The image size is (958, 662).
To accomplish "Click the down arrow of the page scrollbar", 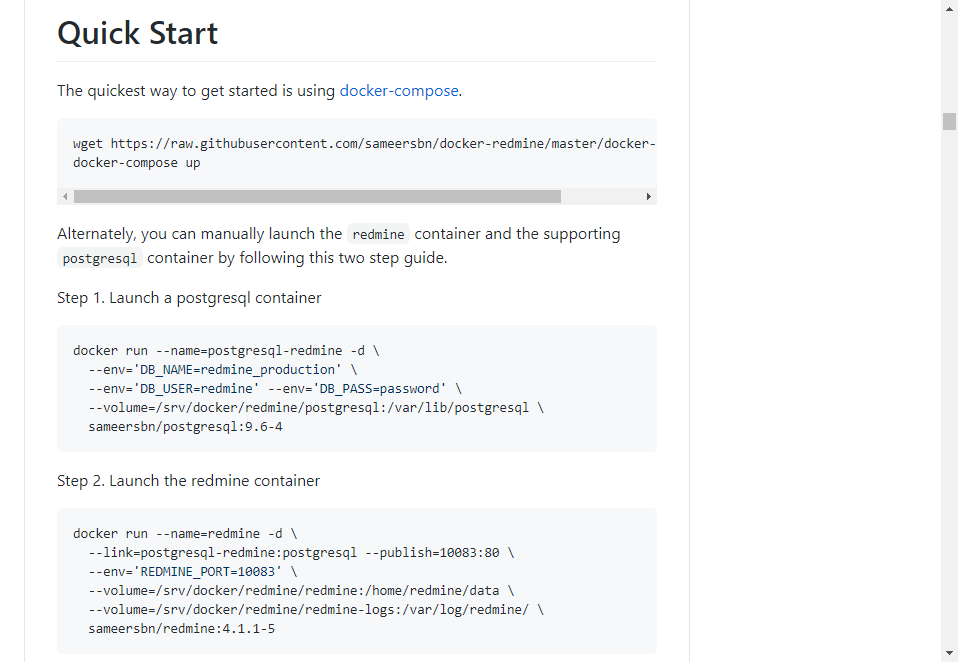I will [x=947, y=654].
